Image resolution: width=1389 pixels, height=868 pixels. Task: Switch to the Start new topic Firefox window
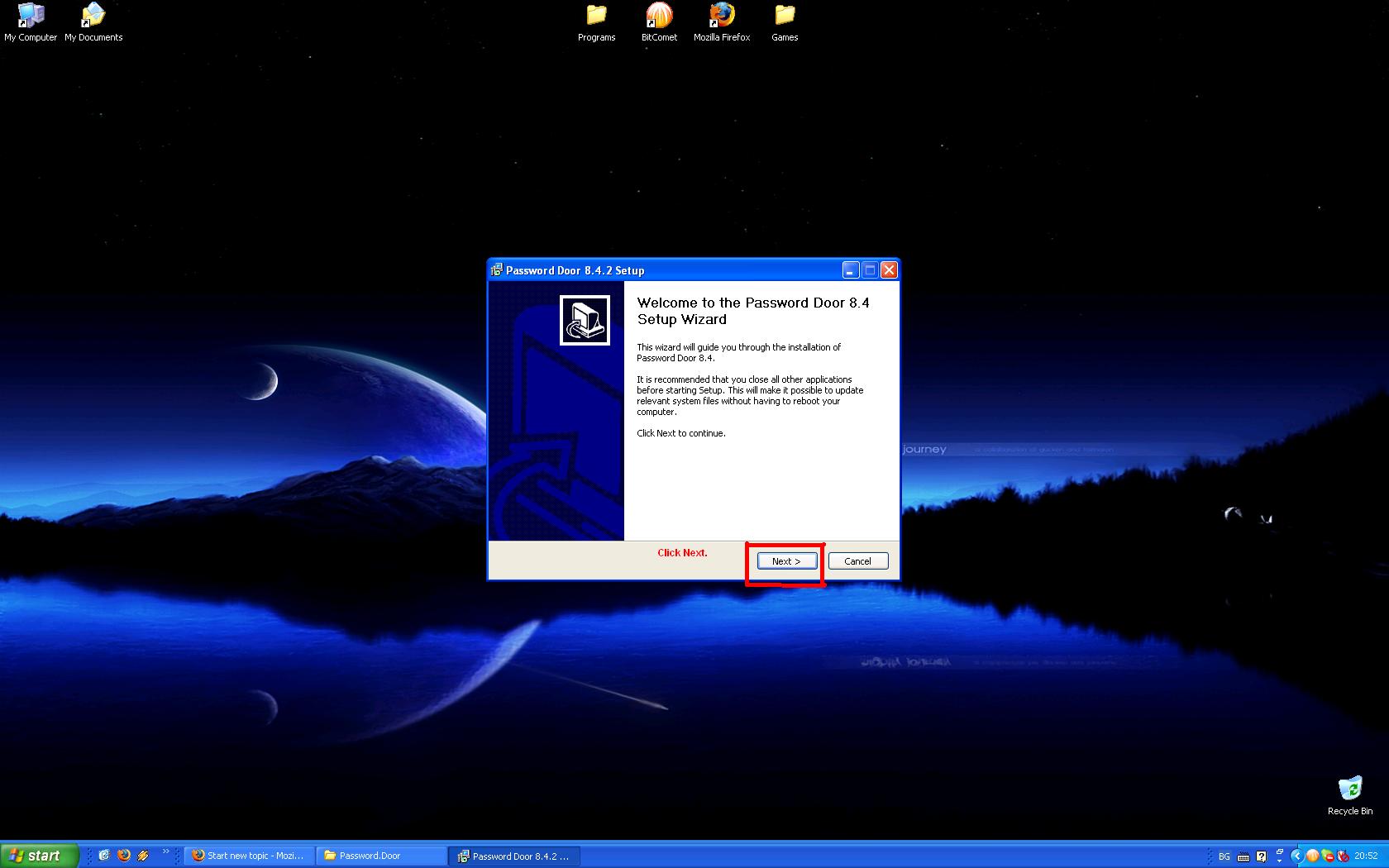pyautogui.click(x=249, y=856)
